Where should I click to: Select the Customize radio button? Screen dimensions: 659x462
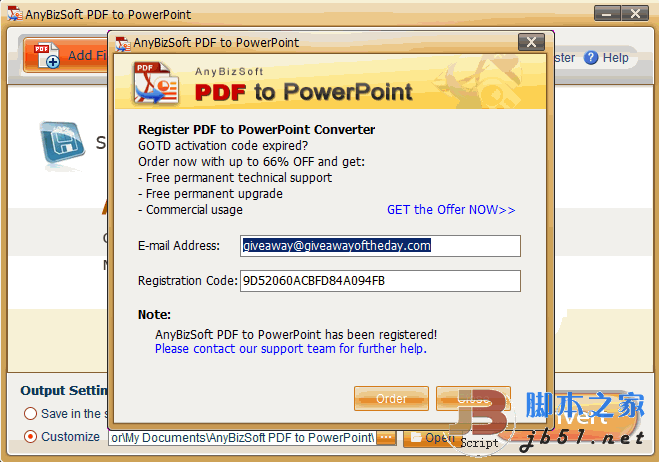point(30,437)
